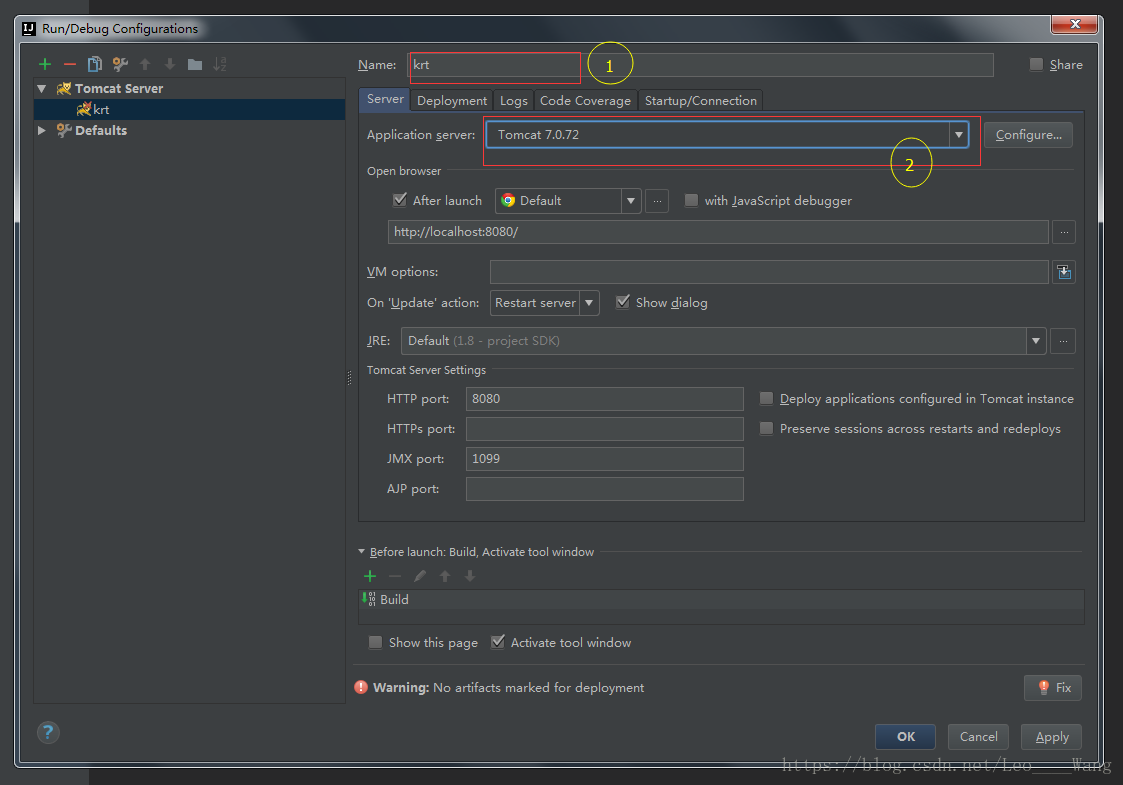Click the HTTPs port field

tap(604, 429)
